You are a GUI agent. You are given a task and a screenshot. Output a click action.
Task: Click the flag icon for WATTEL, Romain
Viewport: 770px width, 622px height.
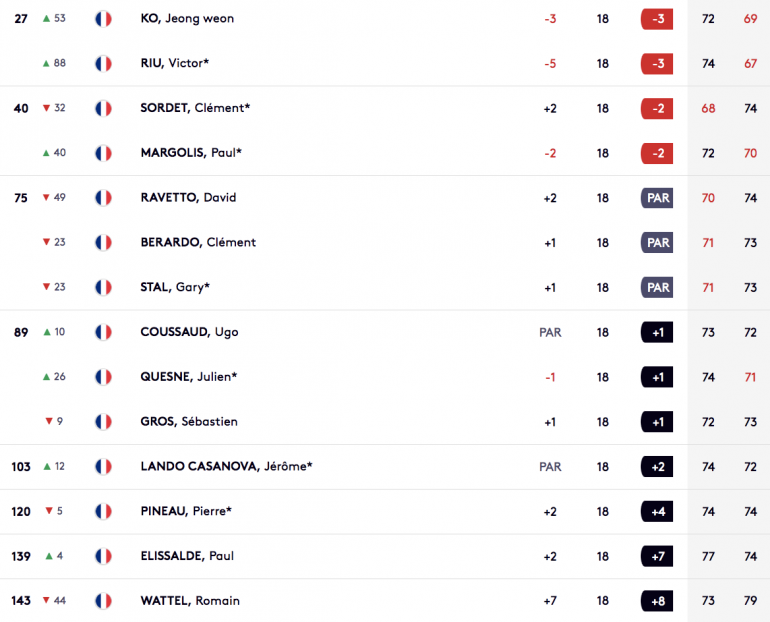(103, 601)
